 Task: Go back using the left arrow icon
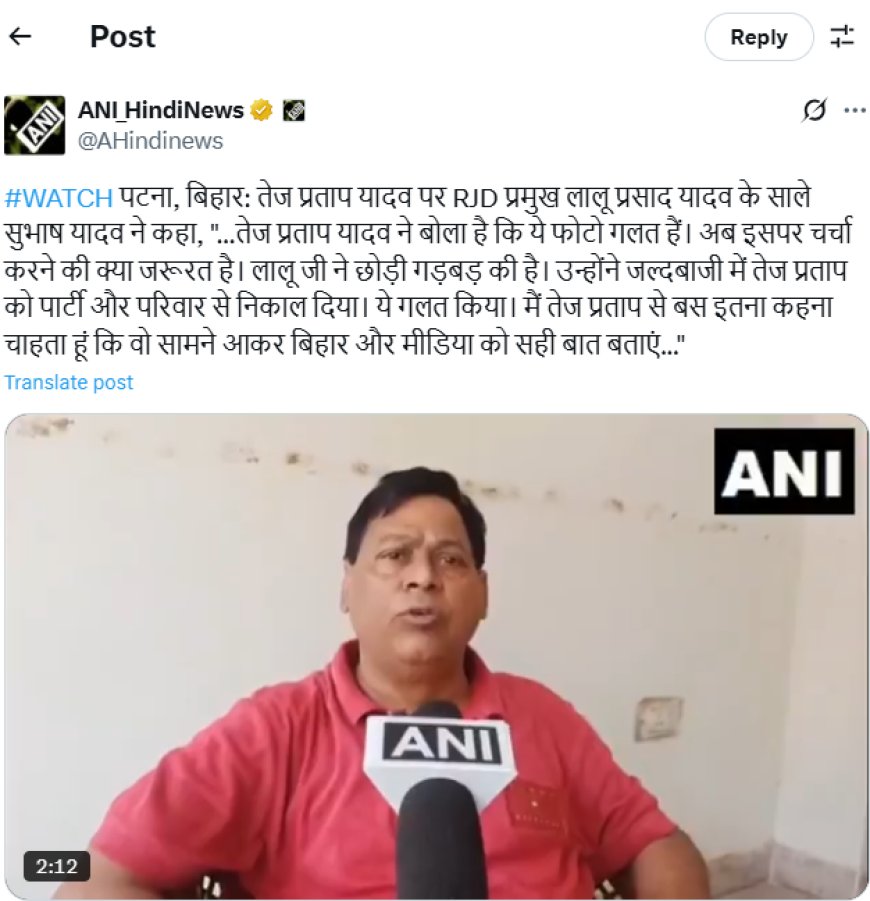(20, 37)
